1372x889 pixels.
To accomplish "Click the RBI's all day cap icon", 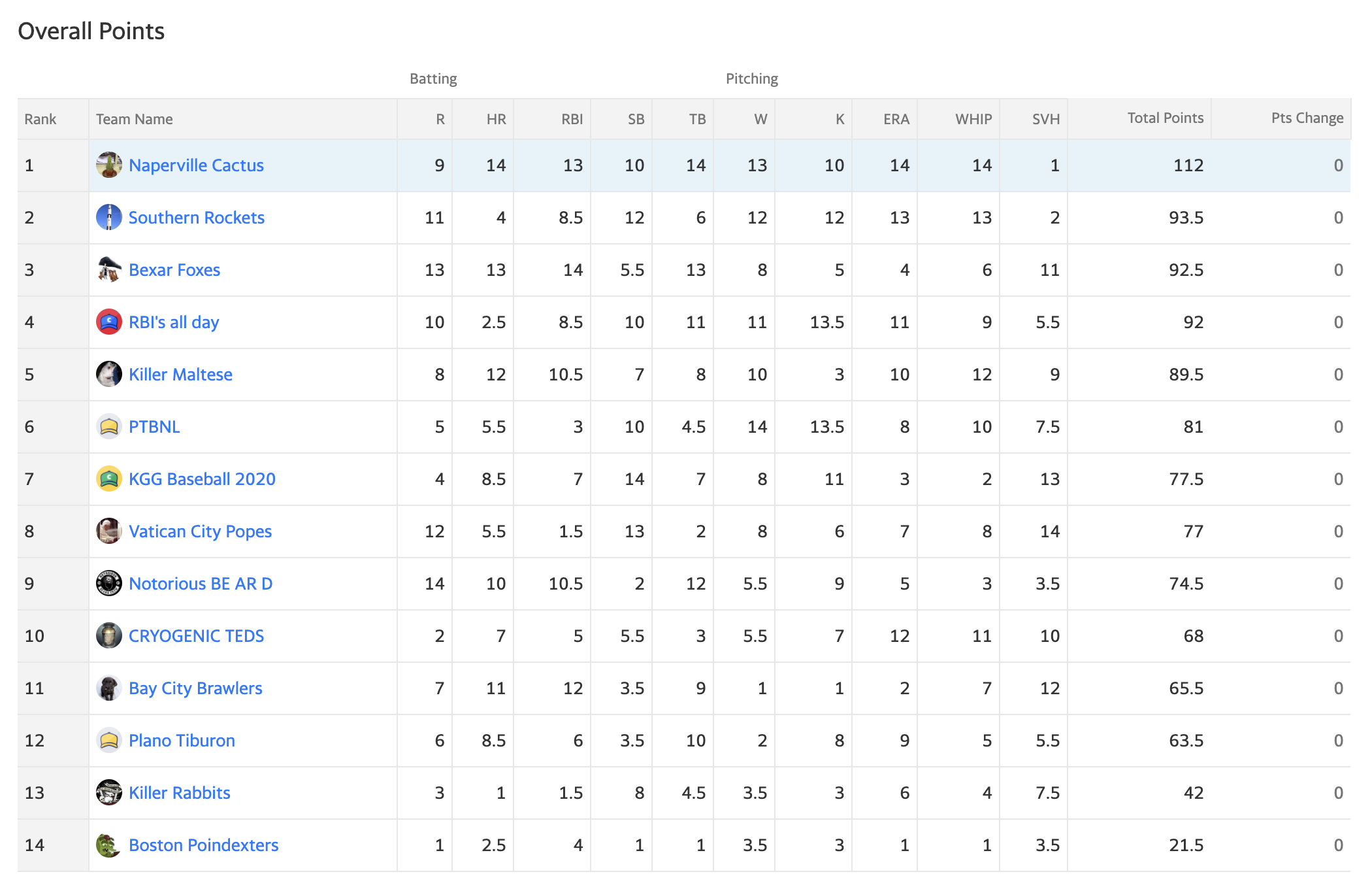I will tap(109, 322).
